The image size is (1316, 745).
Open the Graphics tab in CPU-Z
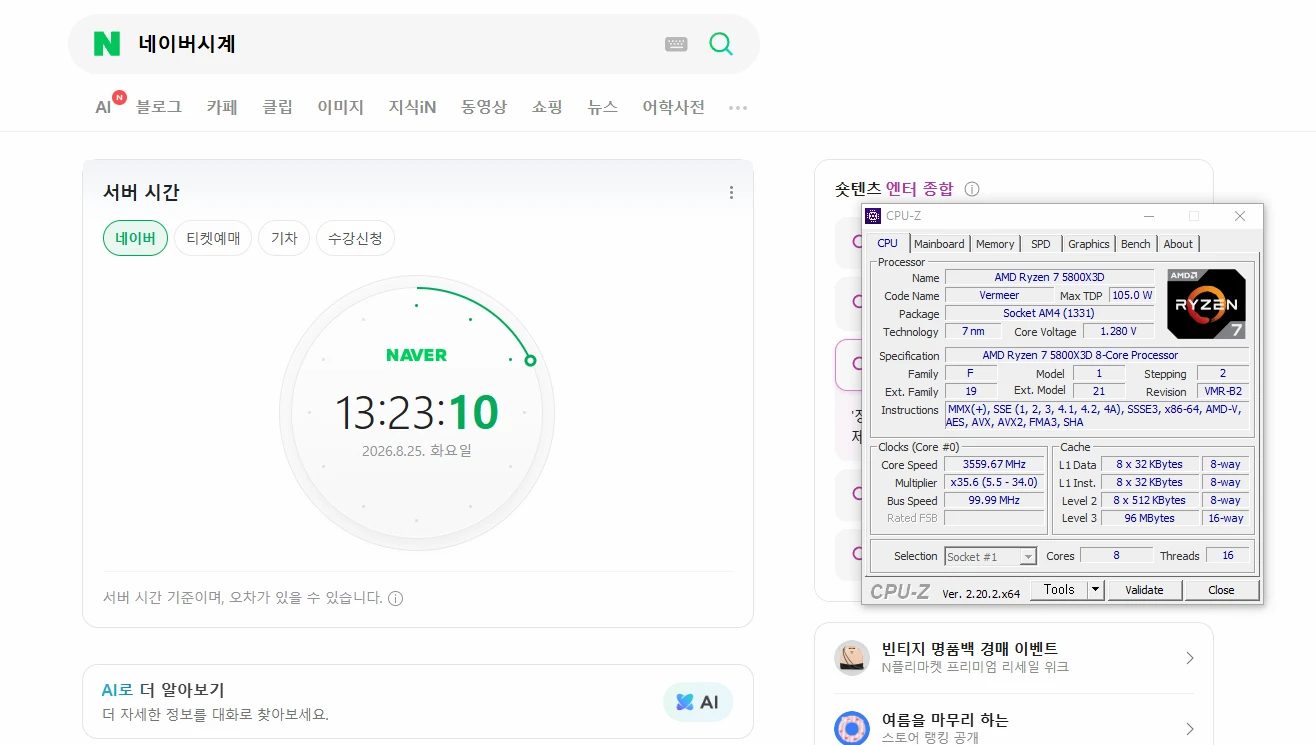point(1089,244)
